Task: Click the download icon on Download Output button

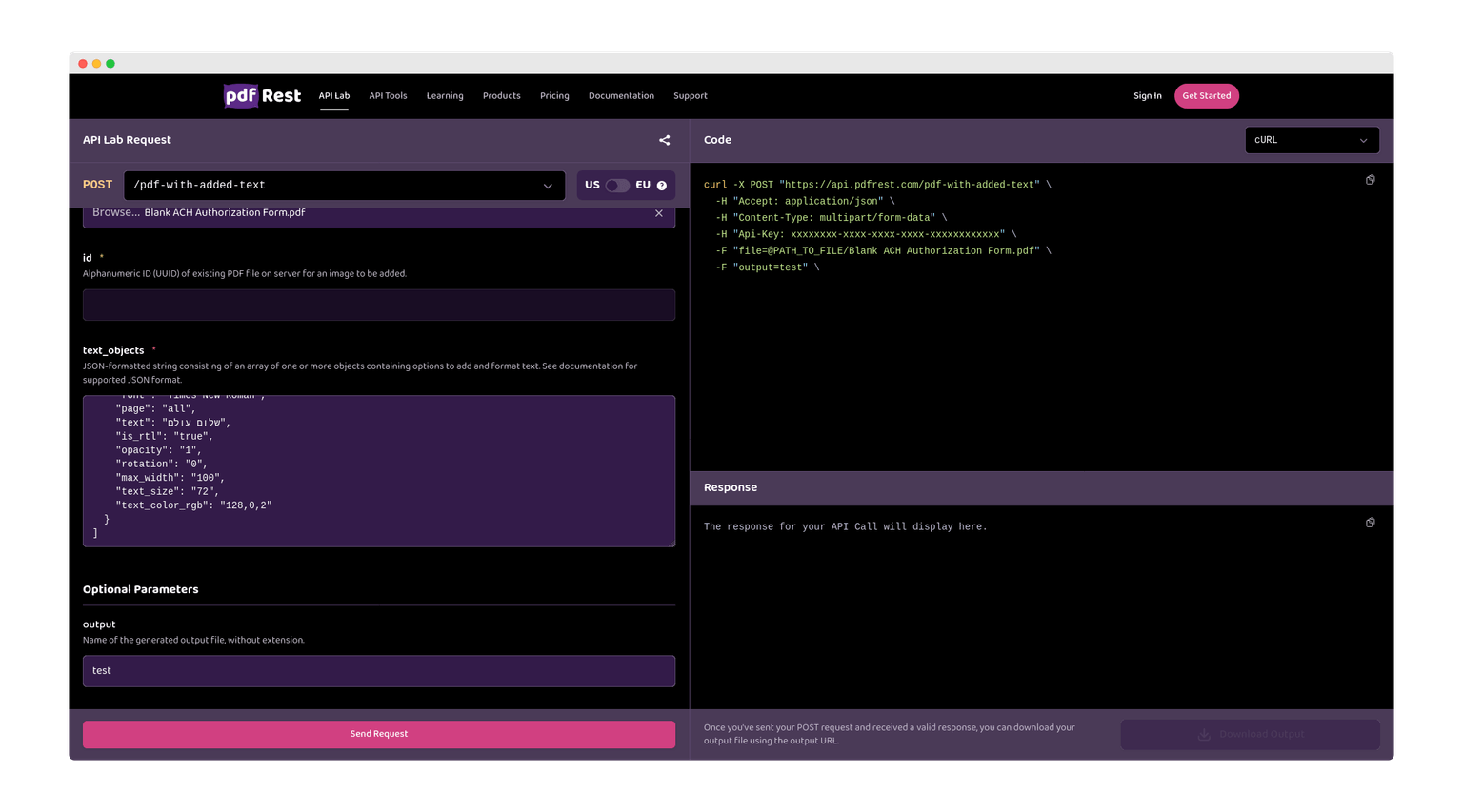Action: pos(1204,734)
